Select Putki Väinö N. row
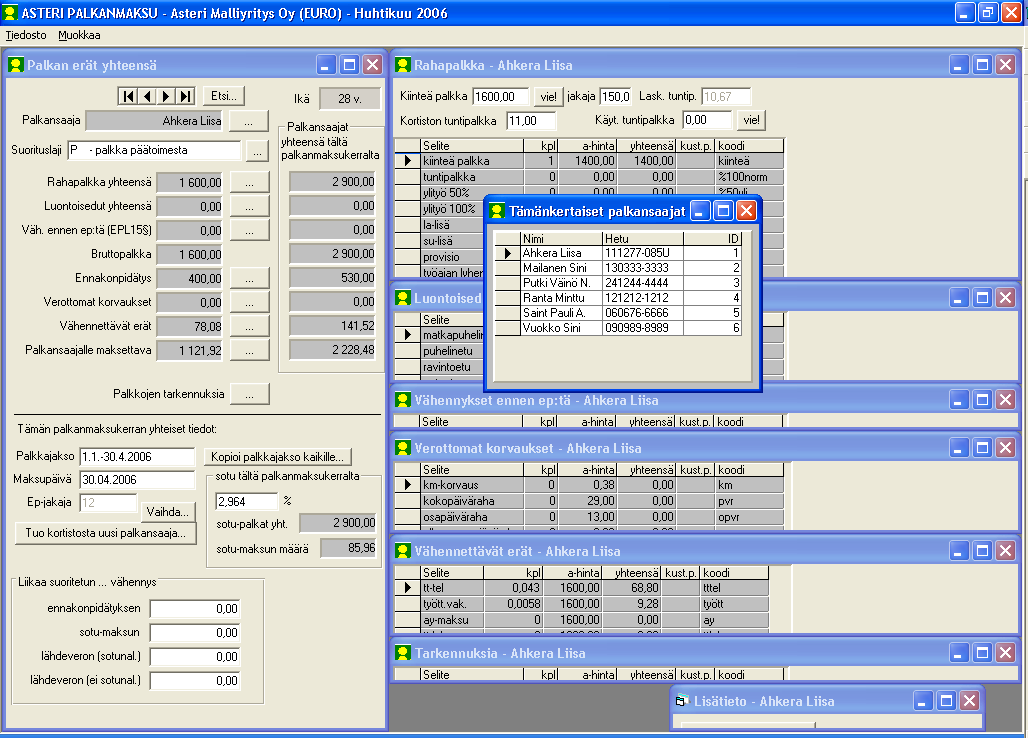The height and width of the screenshot is (738, 1028). pyautogui.click(x=618, y=283)
